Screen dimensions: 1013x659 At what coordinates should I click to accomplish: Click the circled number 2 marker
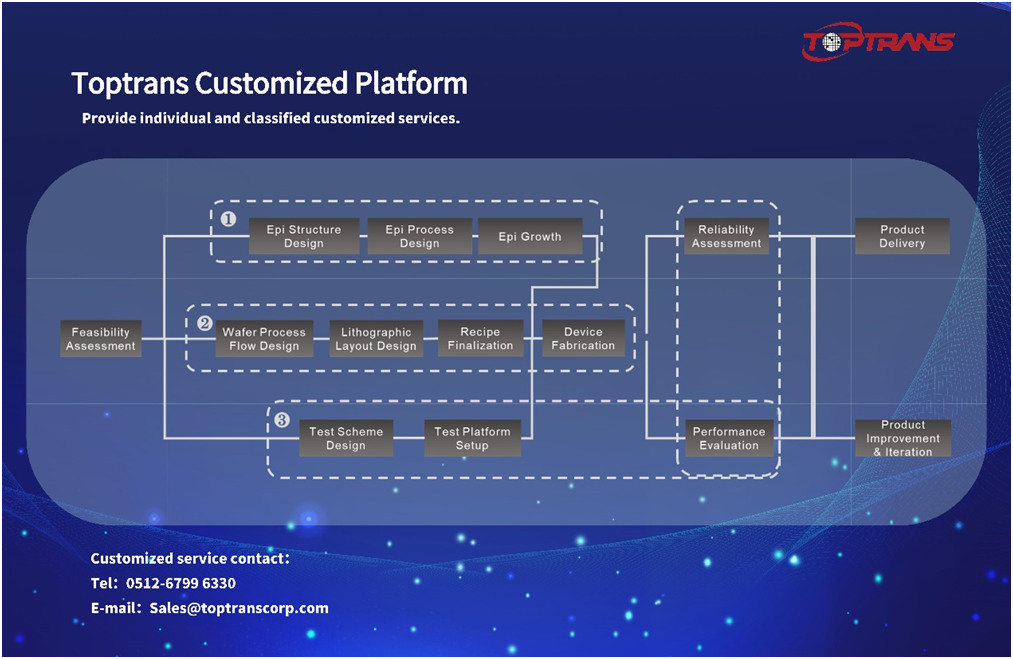coord(204,323)
